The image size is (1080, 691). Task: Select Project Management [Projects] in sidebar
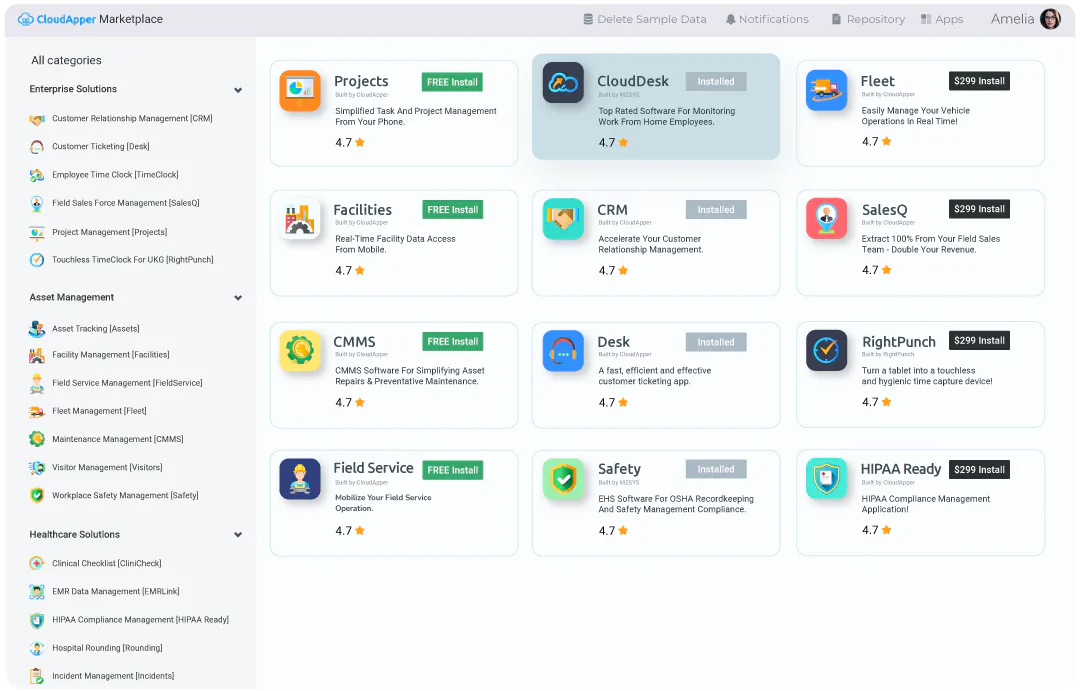tap(110, 232)
